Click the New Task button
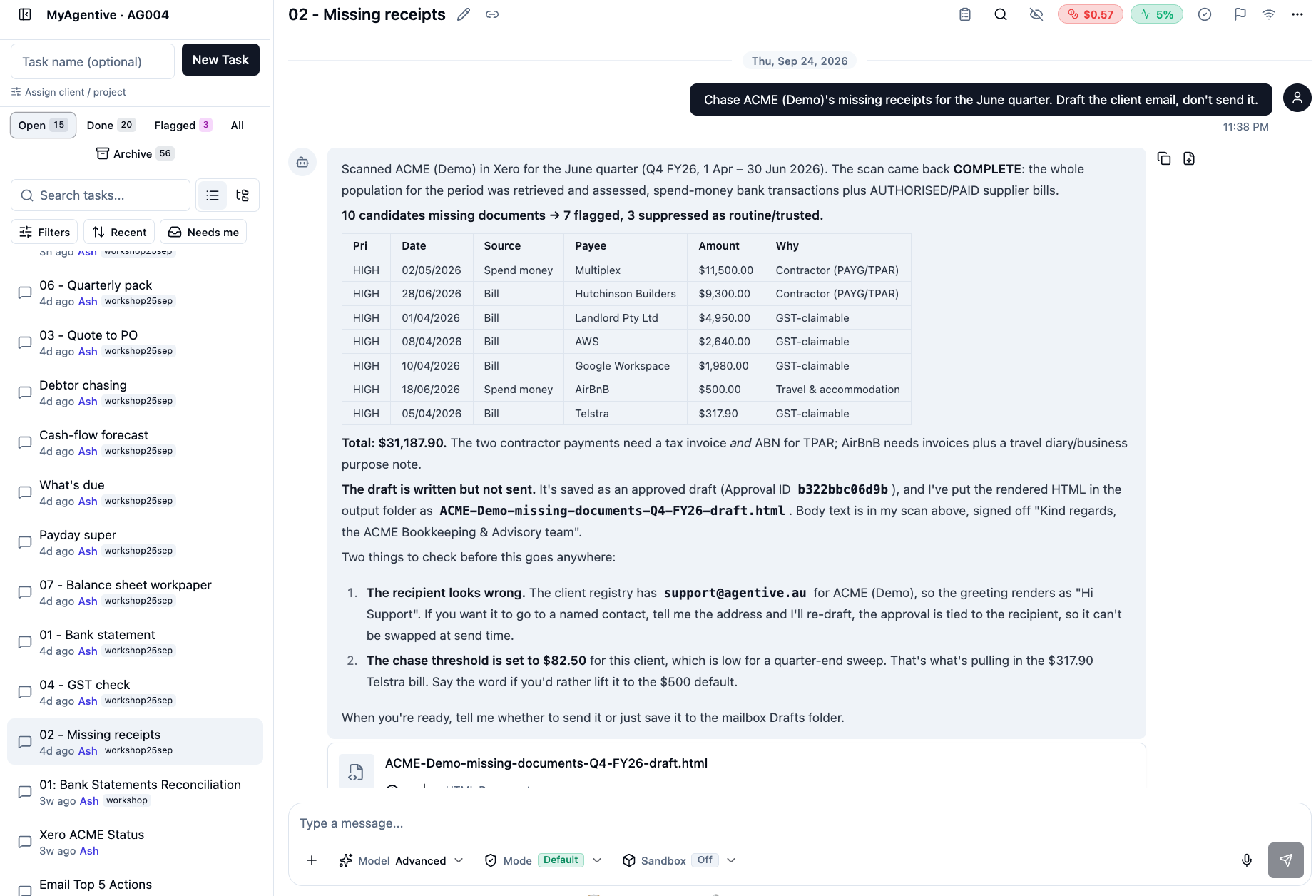 tap(220, 60)
